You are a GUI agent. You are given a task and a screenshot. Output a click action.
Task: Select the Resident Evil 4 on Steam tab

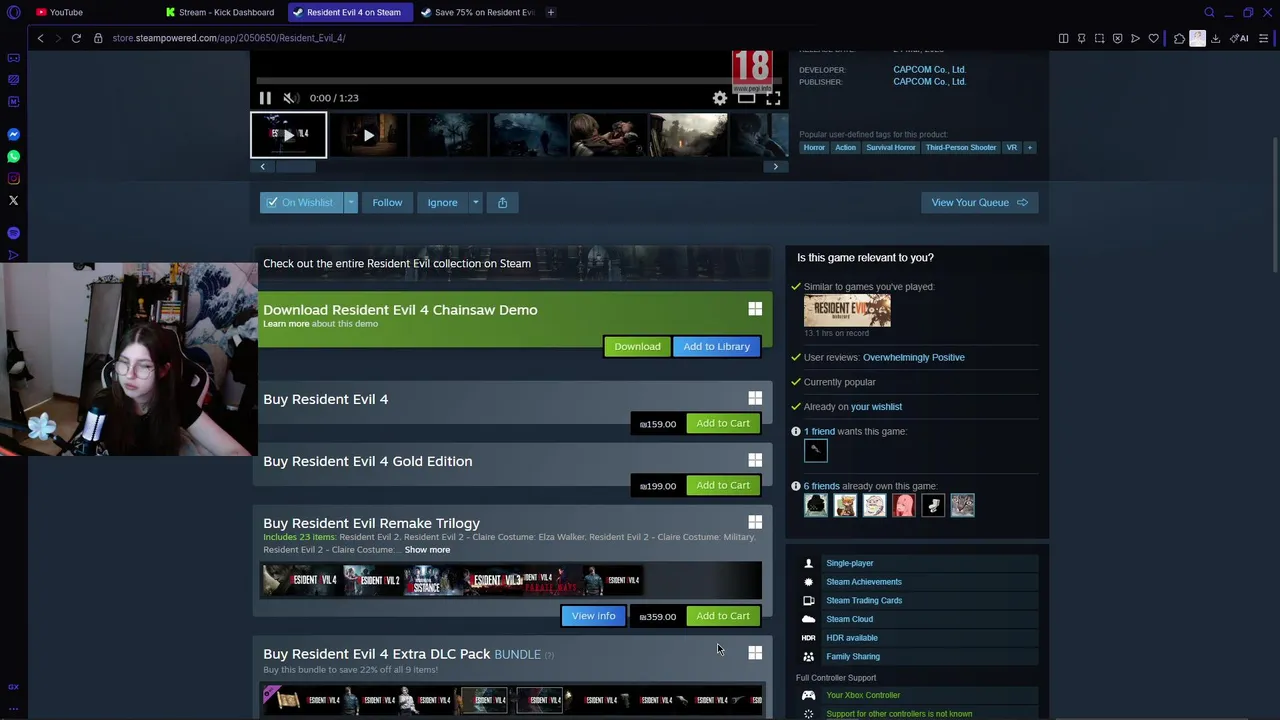[x=348, y=12]
